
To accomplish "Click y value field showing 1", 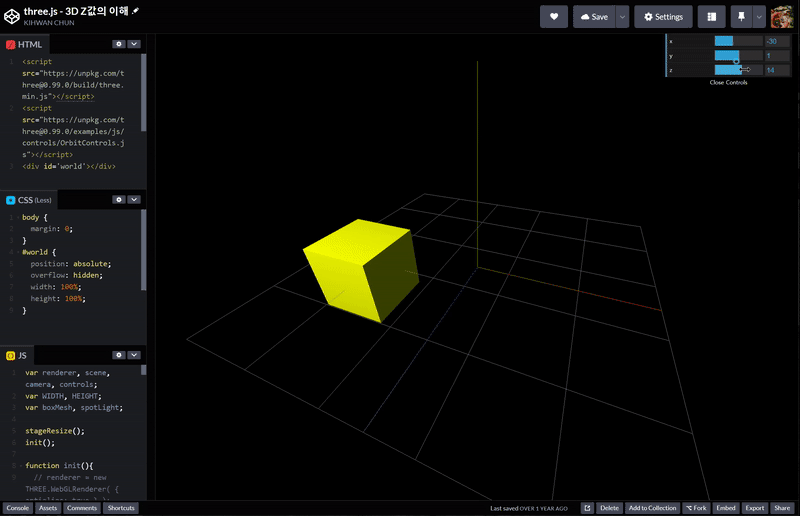I will 777,56.
